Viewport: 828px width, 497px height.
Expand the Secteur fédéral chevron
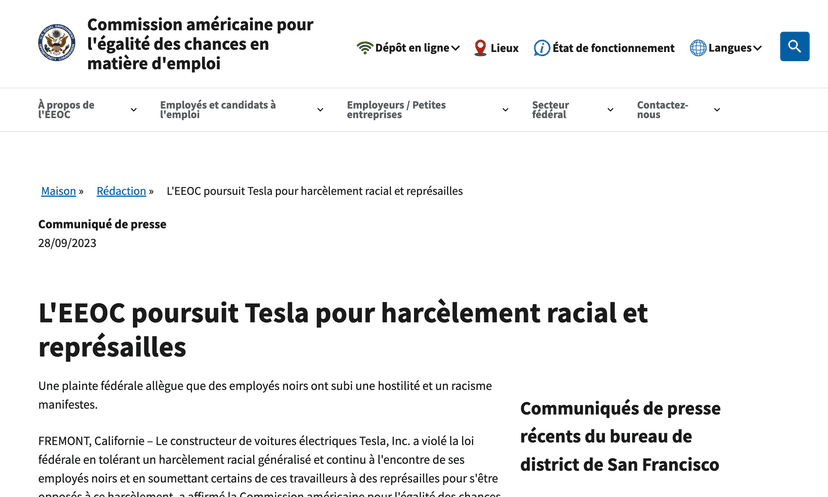[x=610, y=110]
